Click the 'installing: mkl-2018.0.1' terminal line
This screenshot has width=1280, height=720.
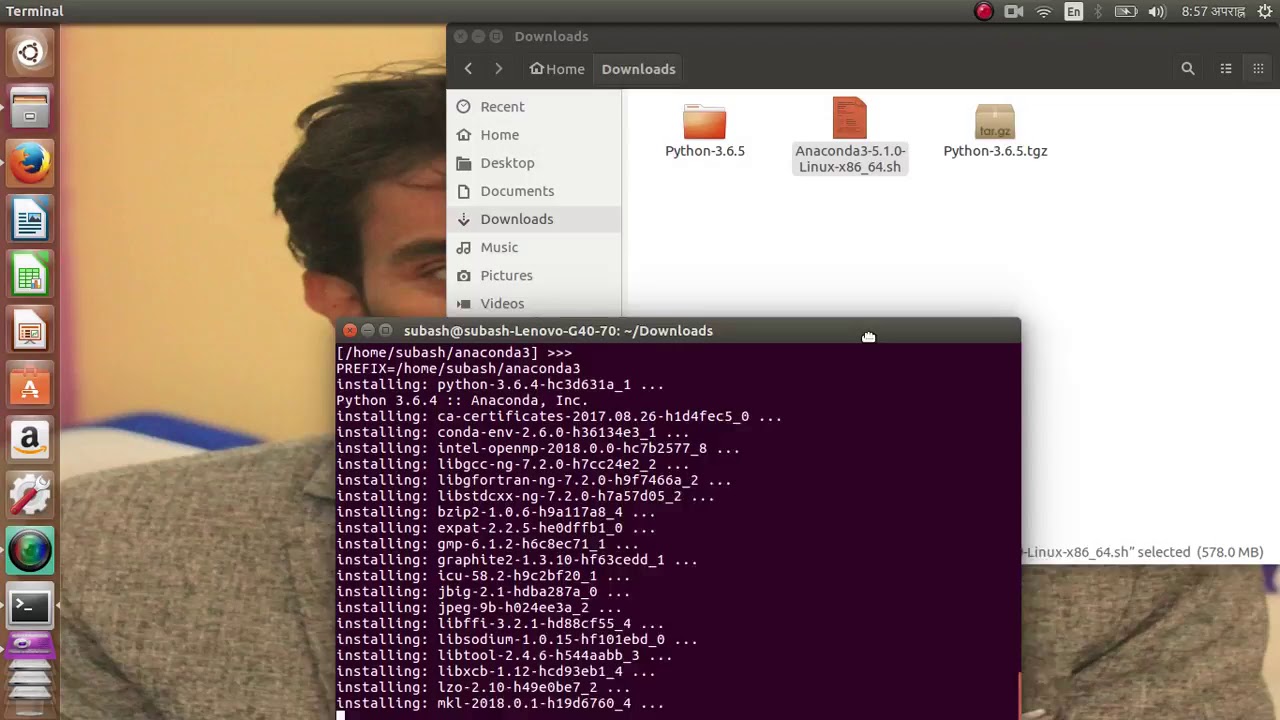click(500, 704)
